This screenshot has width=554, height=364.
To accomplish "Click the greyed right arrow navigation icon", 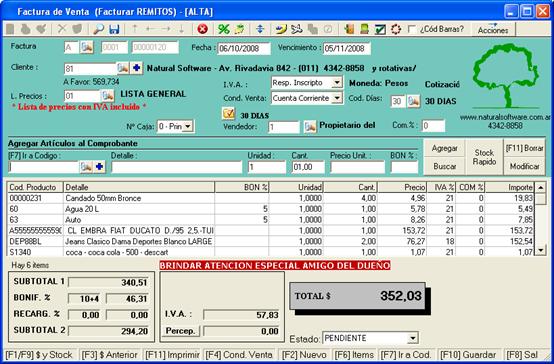I will [x=166, y=29].
